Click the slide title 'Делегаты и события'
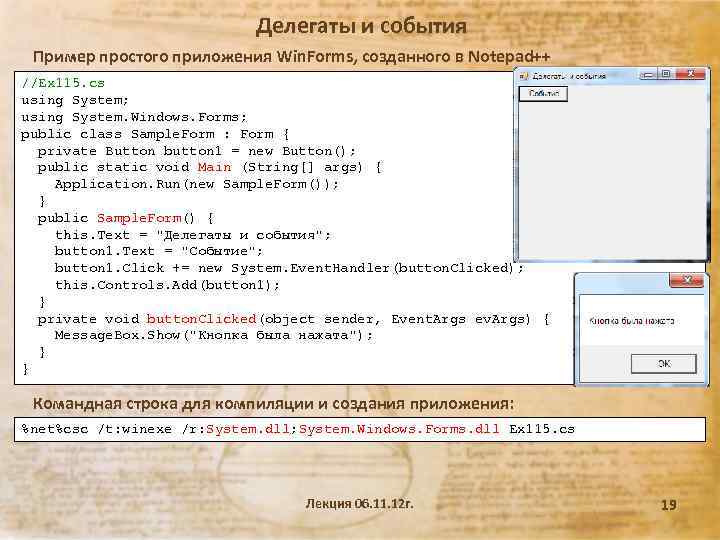 (361, 26)
